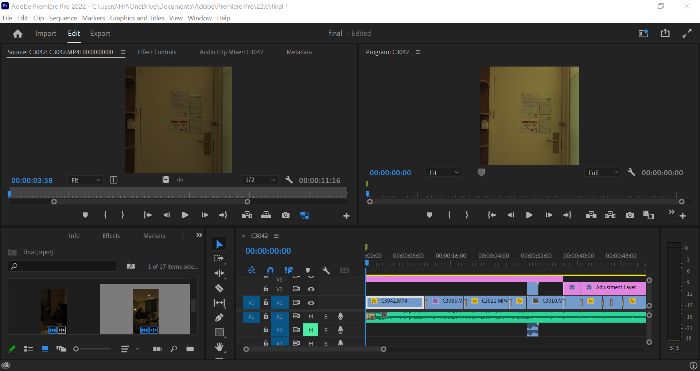Expand the hidden panels double chevron
The height and width of the screenshot is (371, 700).
199,235
